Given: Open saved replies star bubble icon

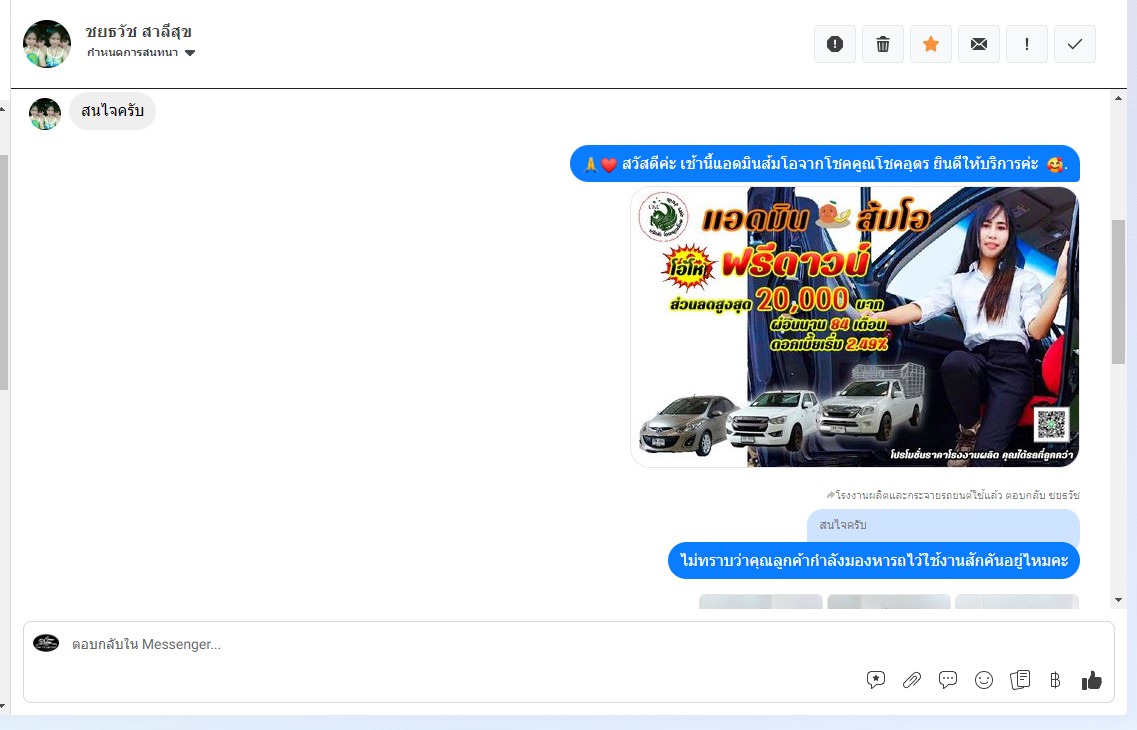Looking at the screenshot, I should click(x=876, y=680).
